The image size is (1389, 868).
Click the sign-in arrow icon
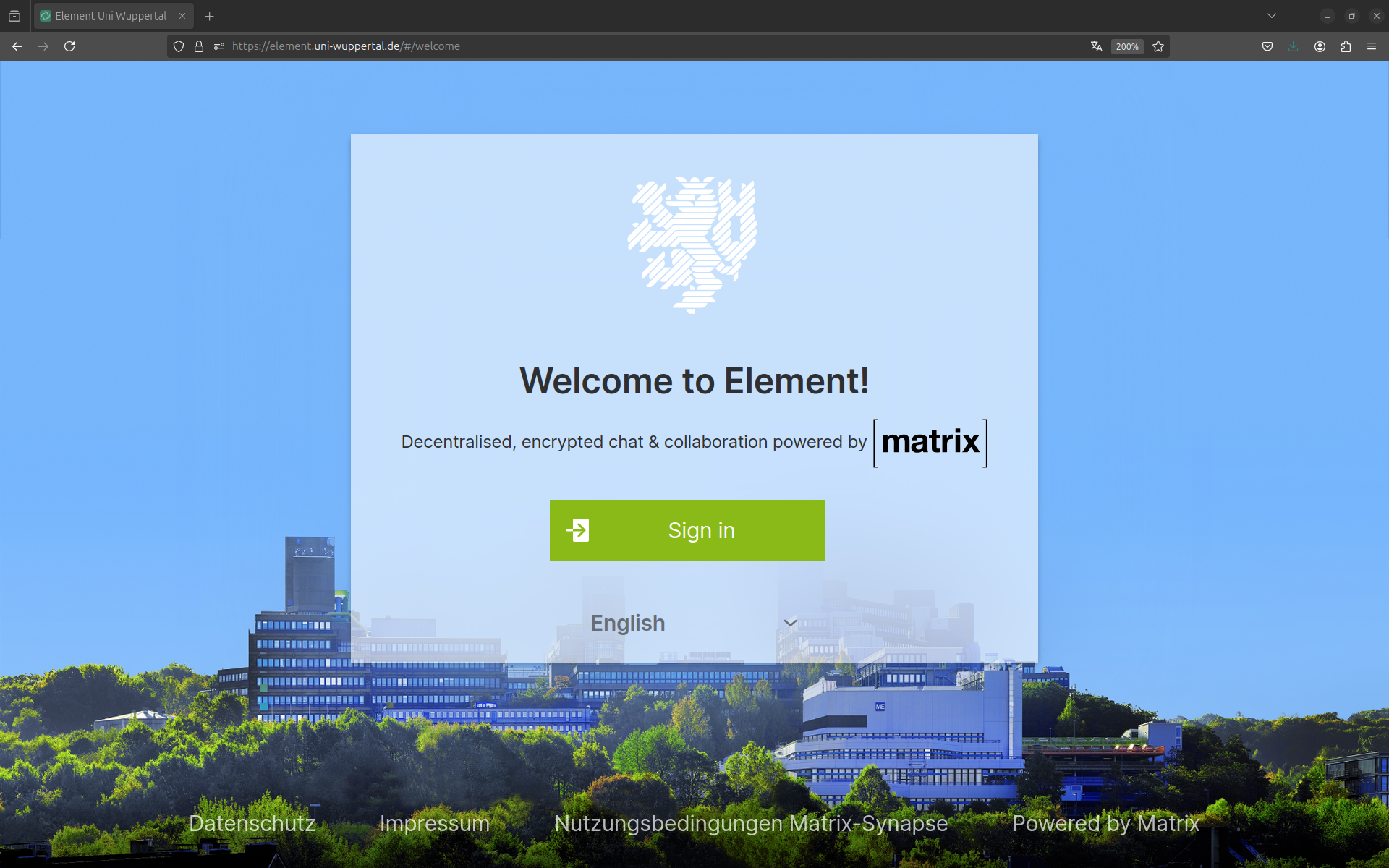tap(579, 530)
